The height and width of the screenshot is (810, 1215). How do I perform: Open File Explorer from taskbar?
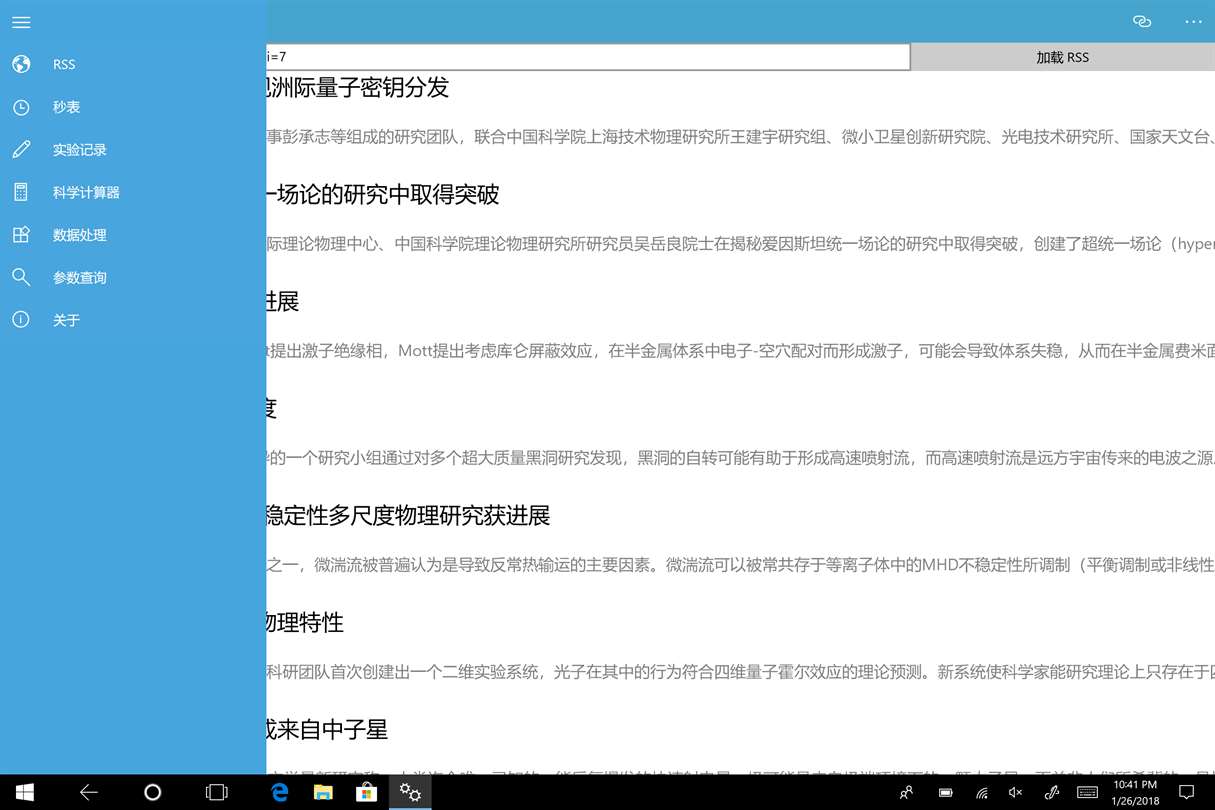pyautogui.click(x=323, y=792)
